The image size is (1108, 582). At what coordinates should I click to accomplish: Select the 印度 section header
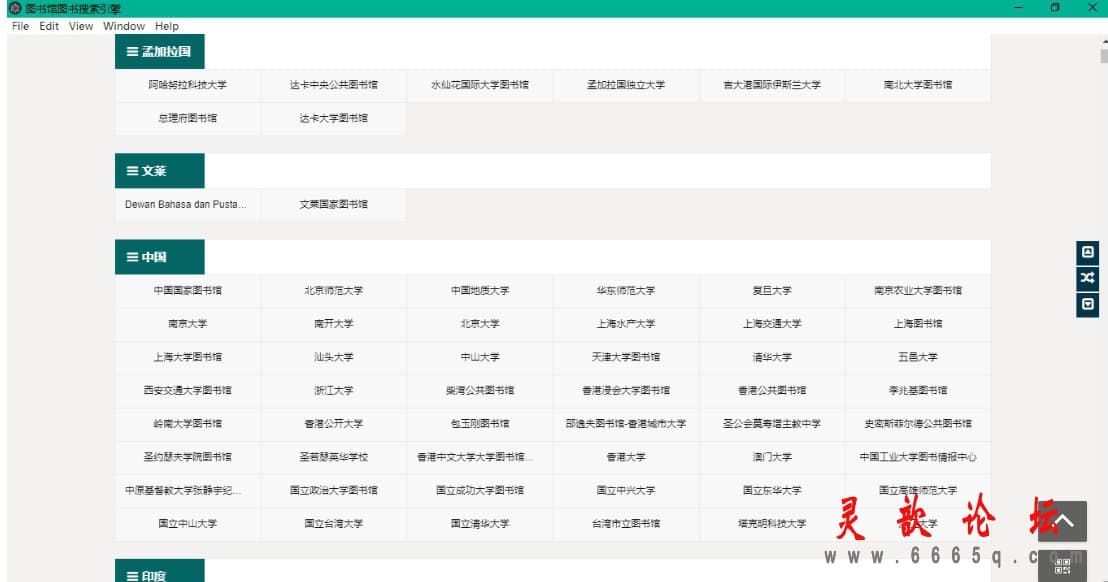pyautogui.click(x=160, y=571)
